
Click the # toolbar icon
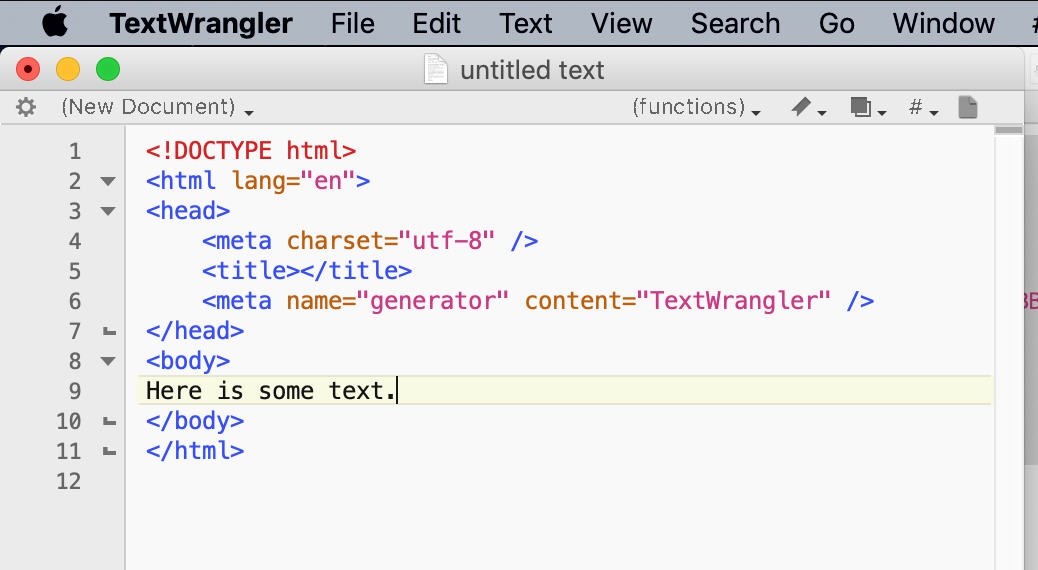coord(917,107)
